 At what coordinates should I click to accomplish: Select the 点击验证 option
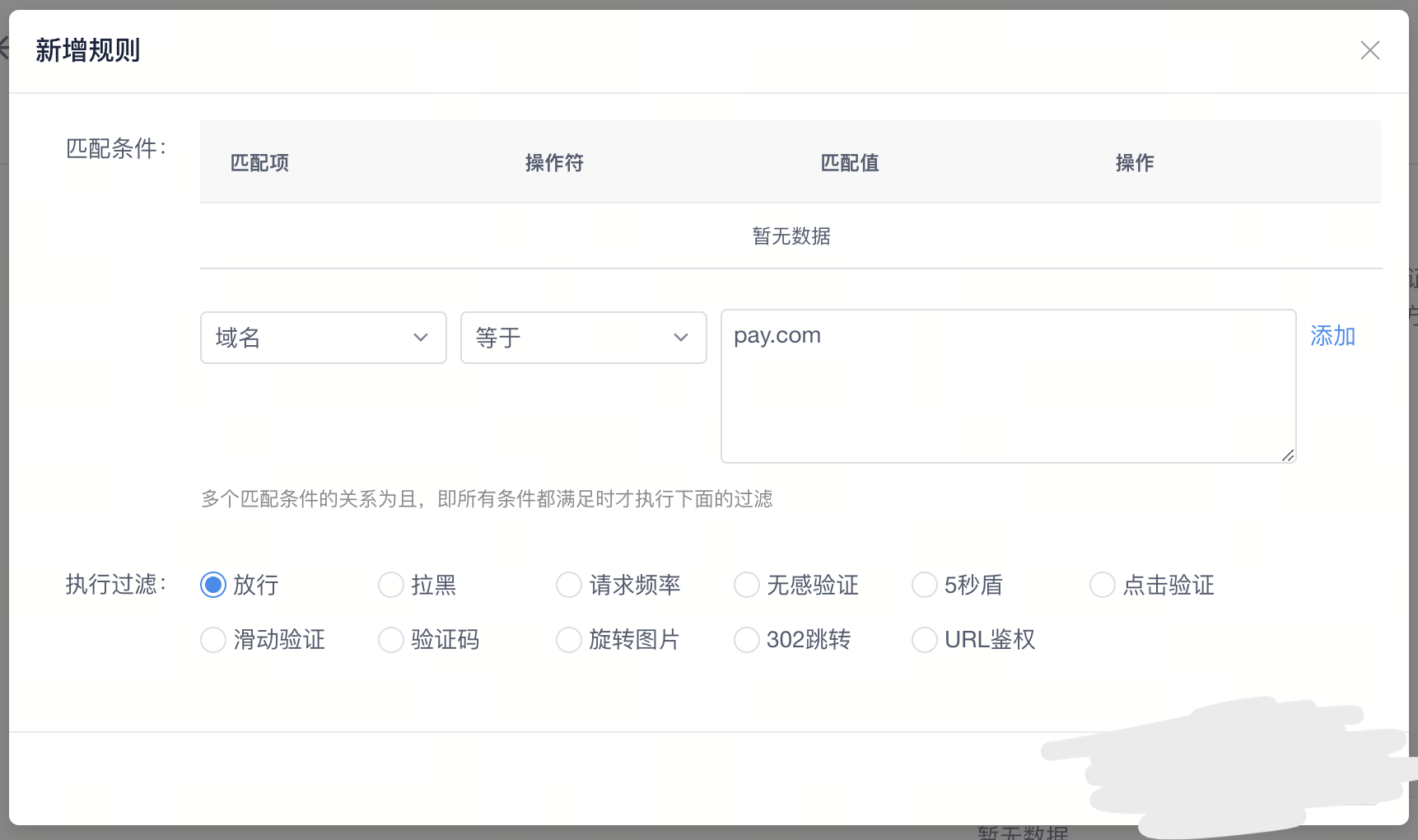coord(1102,585)
